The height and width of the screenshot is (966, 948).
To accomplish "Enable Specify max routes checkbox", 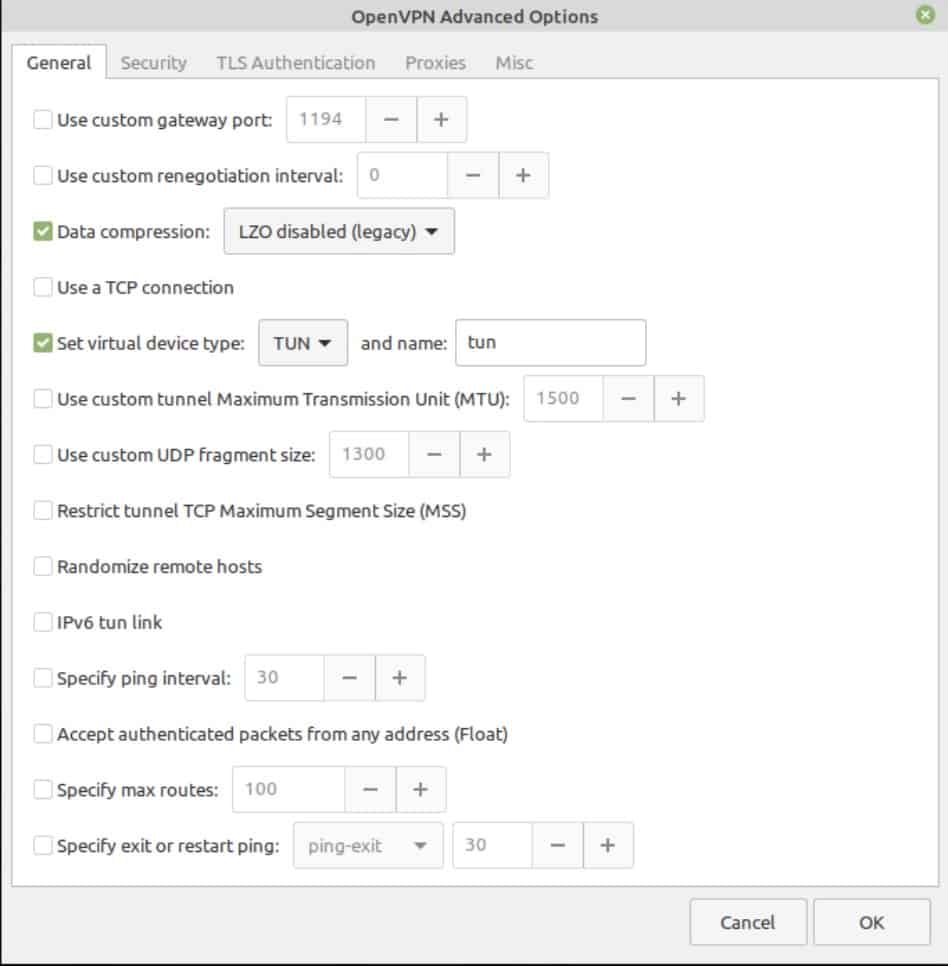I will 43,790.
